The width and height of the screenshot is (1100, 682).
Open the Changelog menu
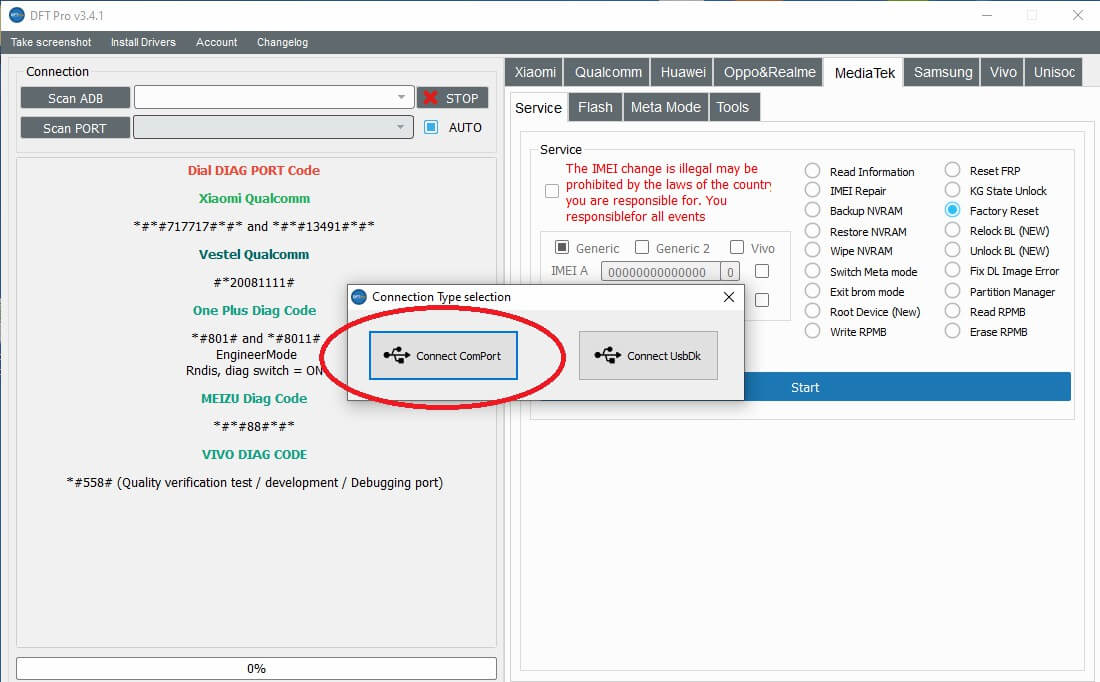pos(282,42)
